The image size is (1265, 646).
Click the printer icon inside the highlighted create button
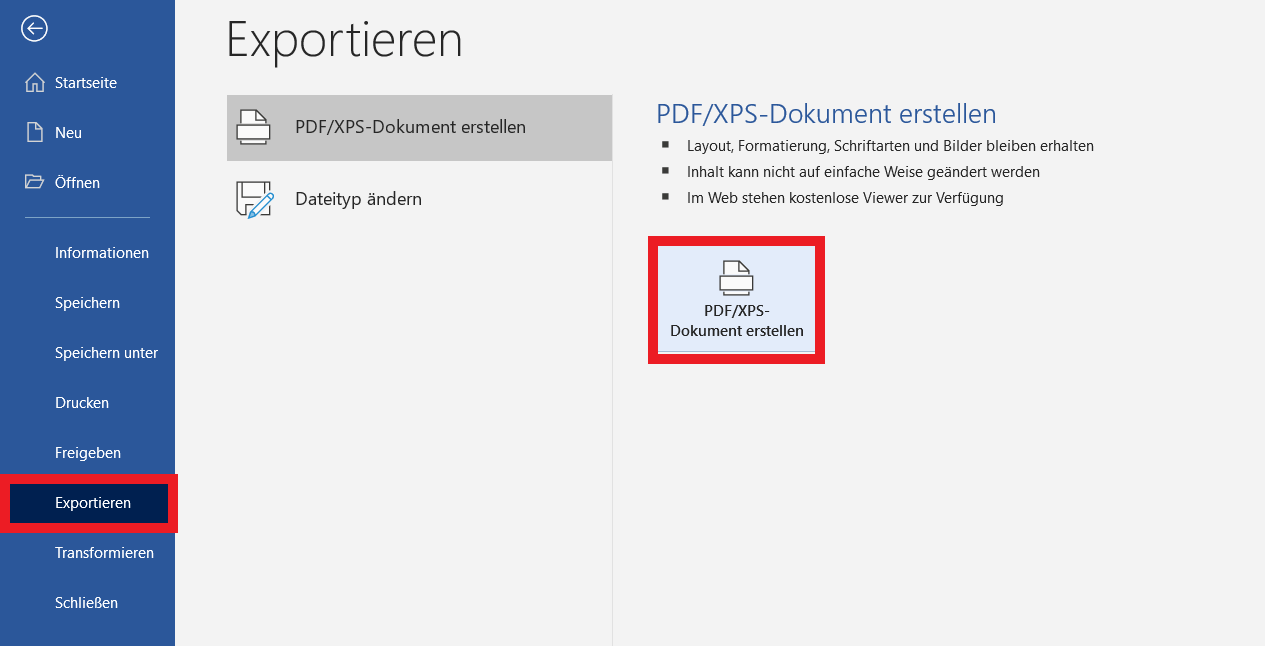pos(736,278)
